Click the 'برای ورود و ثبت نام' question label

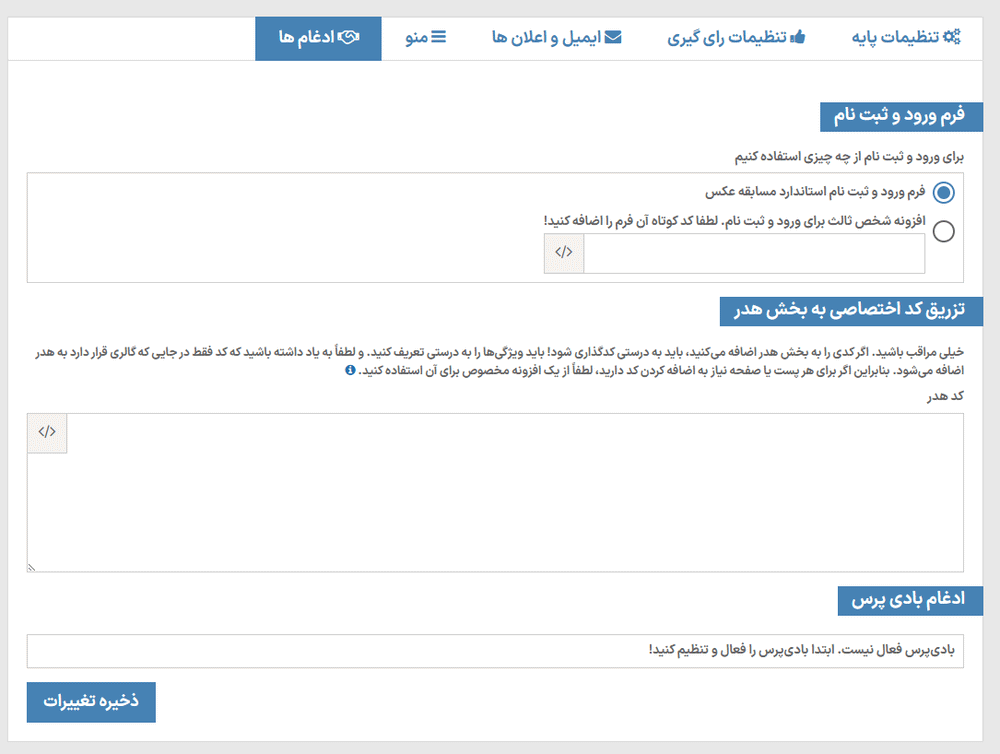[849, 156]
